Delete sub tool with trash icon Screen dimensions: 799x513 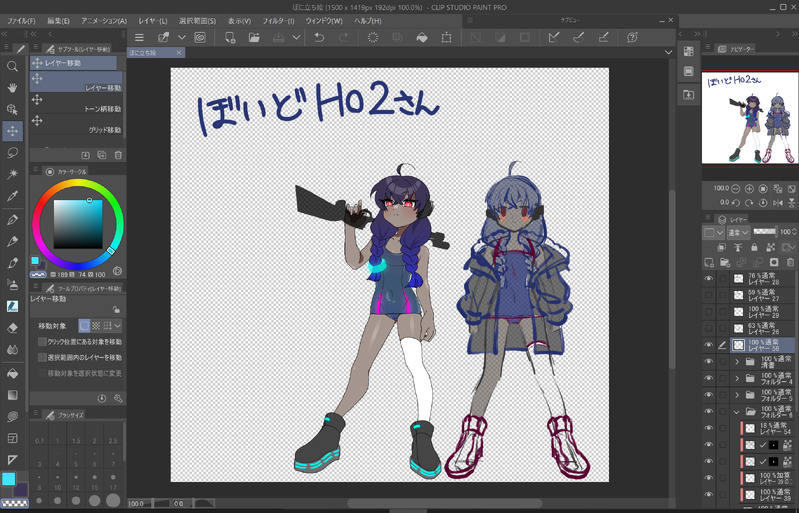click(117, 155)
